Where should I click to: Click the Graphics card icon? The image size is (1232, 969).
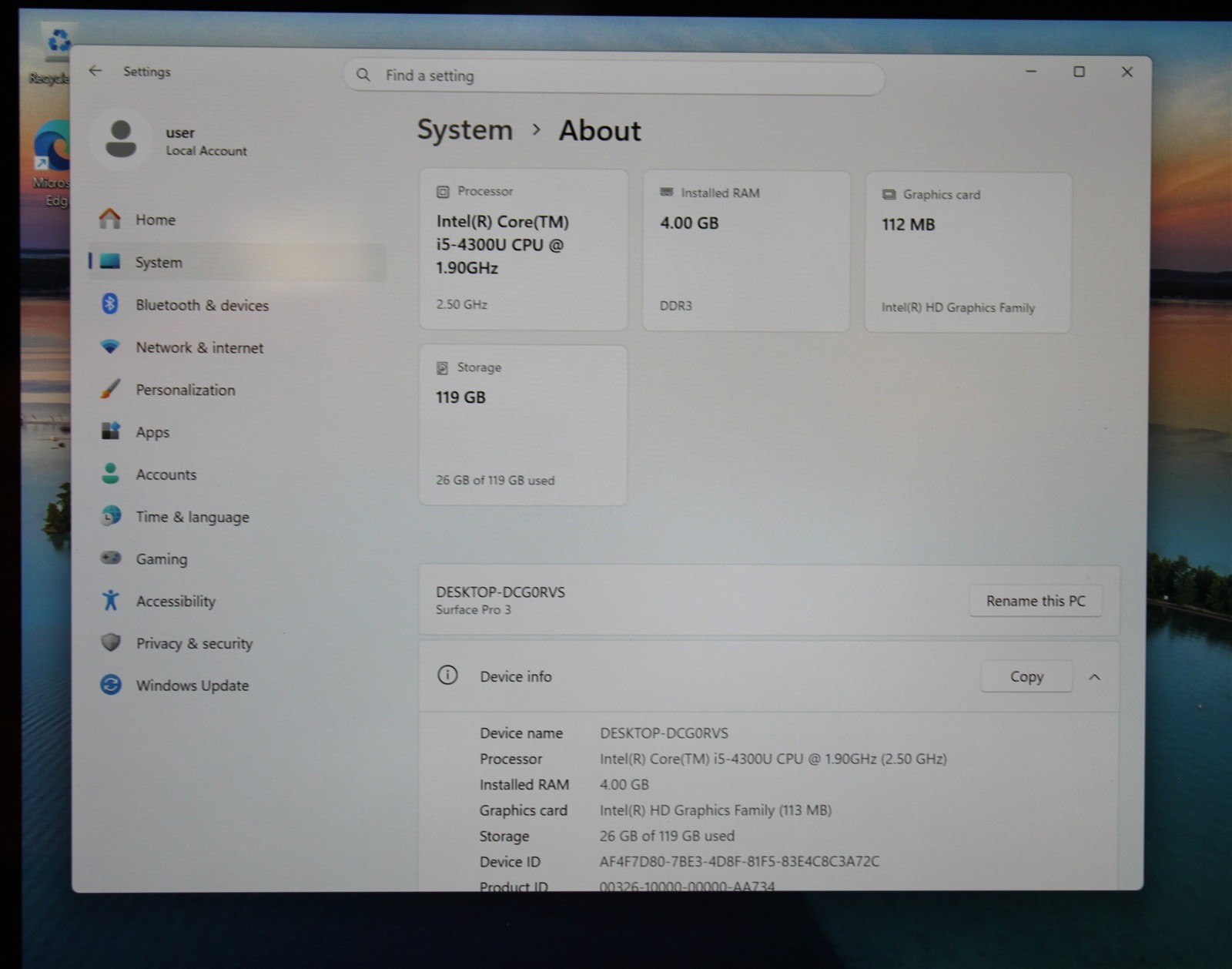tap(889, 194)
